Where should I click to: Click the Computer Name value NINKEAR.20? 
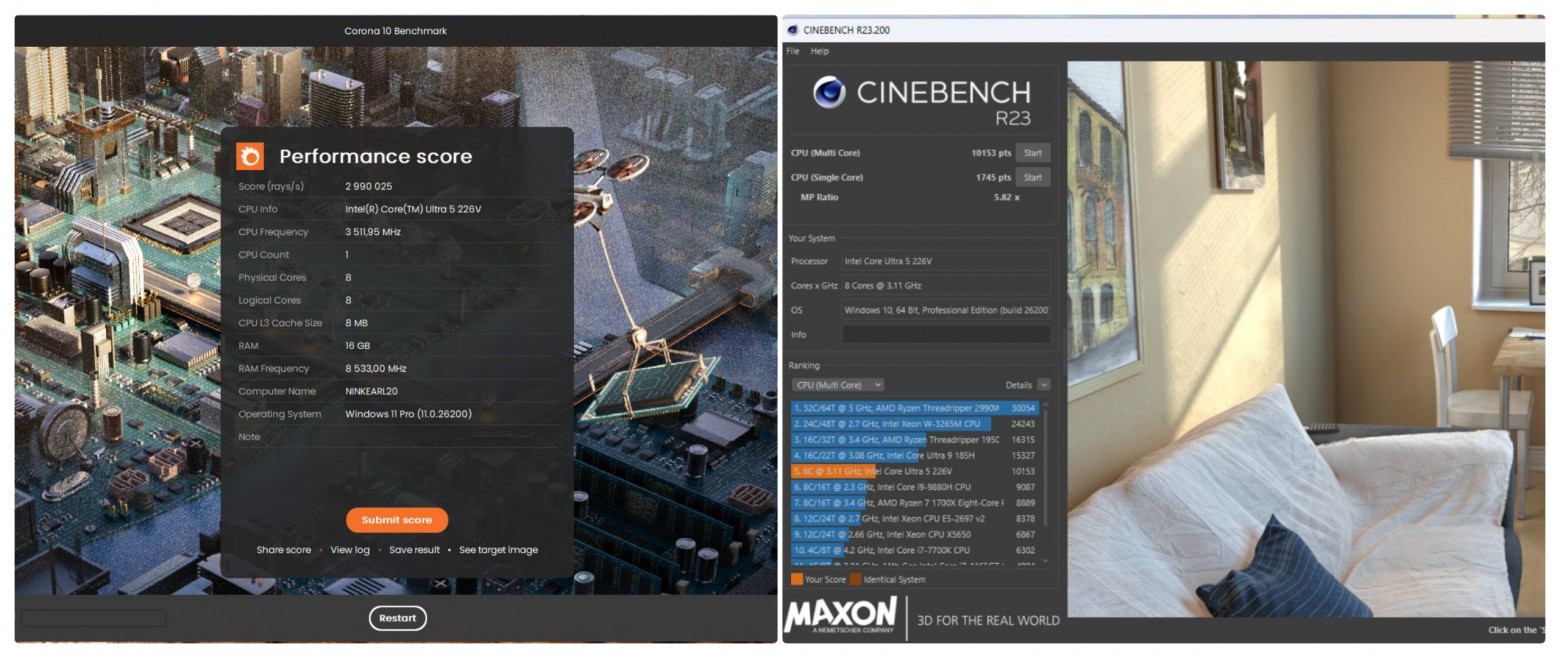371,391
